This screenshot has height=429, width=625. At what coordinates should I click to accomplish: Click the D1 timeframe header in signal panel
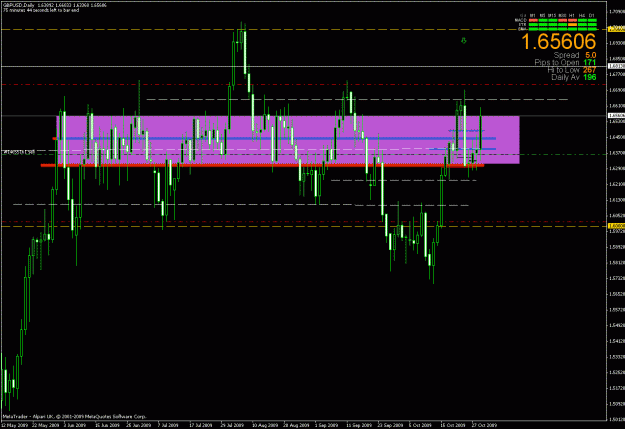click(592, 16)
